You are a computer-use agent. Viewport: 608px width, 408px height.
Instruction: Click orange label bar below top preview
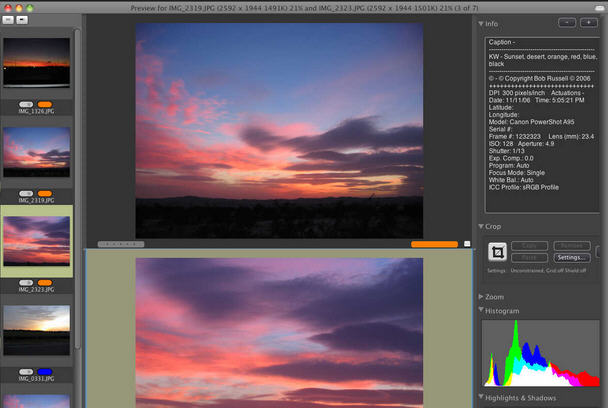point(434,244)
